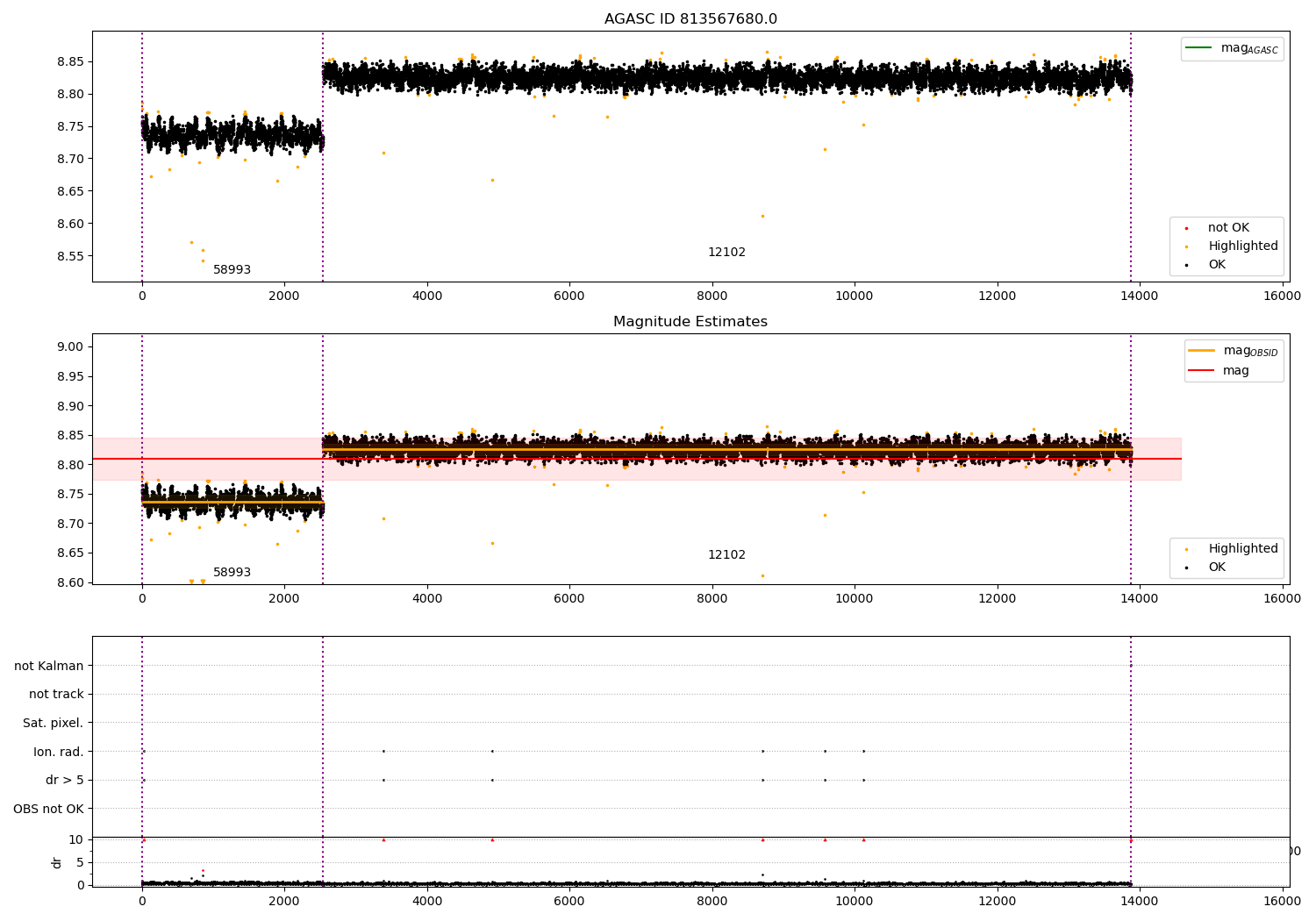1316x921 pixels.
Task: Select red "mag" legend entry in middle plot
Action: click(x=1219, y=371)
